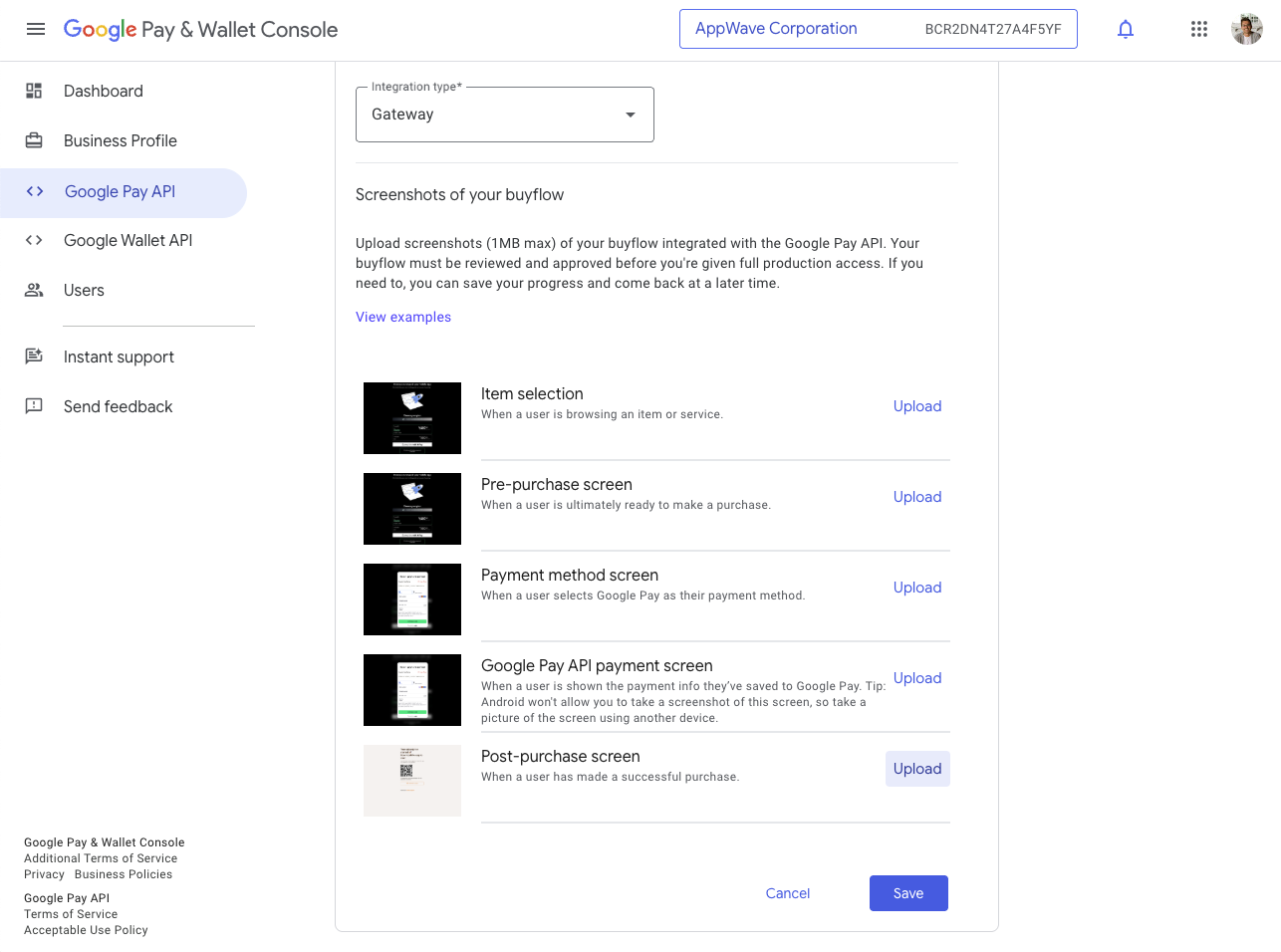Open the Acceptable Use Policy link
The height and width of the screenshot is (952, 1281).
[86, 930]
